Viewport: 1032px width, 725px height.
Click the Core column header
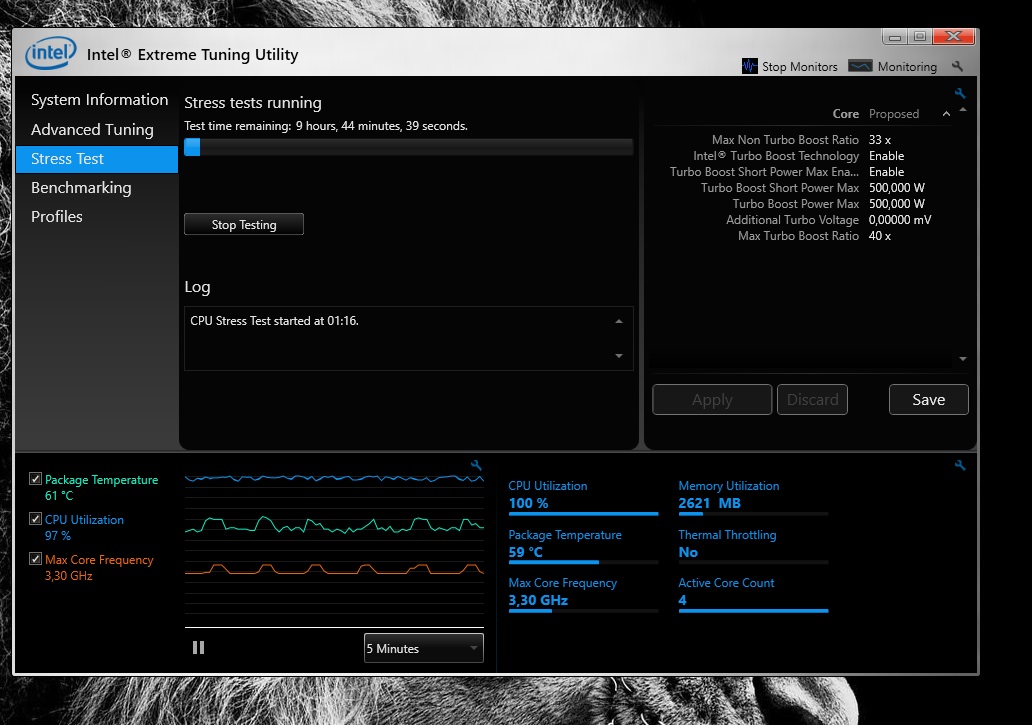point(846,114)
